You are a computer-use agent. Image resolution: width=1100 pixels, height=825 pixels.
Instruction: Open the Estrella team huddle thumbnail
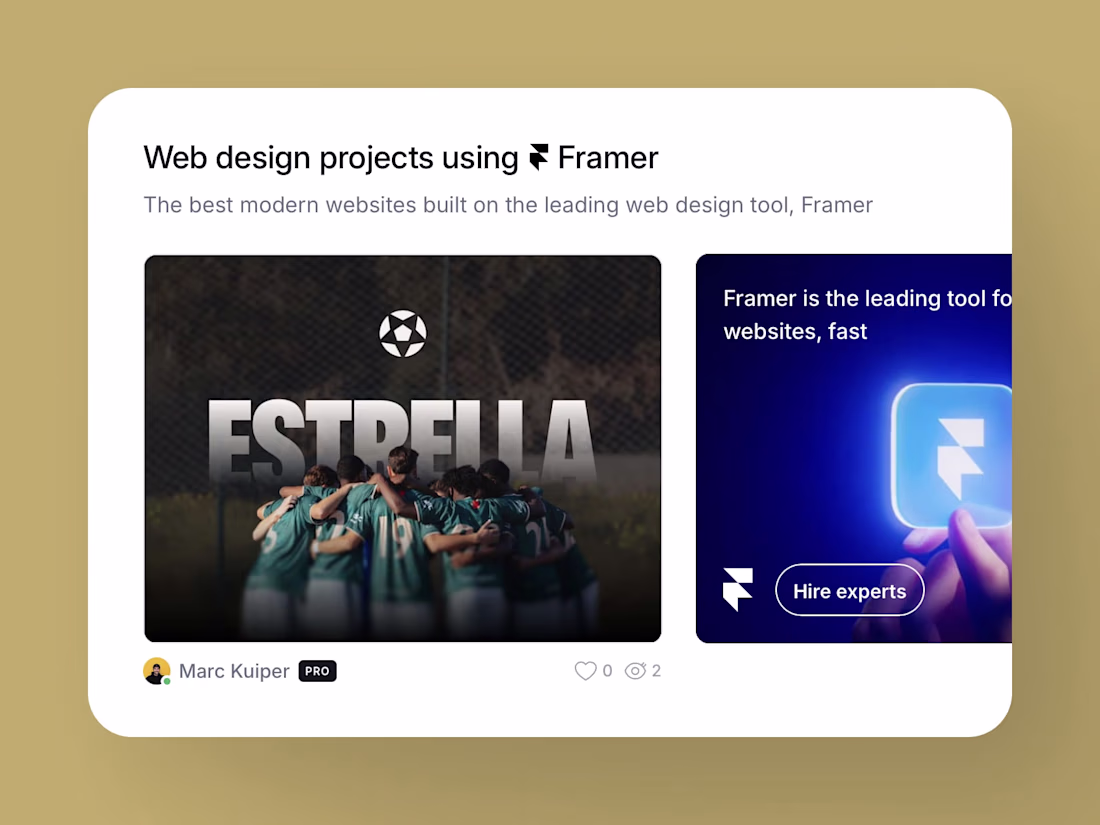coord(403,448)
